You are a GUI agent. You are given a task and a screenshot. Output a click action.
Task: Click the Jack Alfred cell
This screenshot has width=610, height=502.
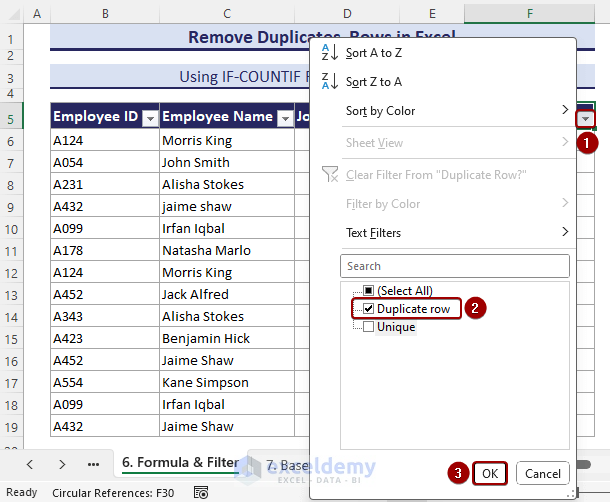point(227,294)
